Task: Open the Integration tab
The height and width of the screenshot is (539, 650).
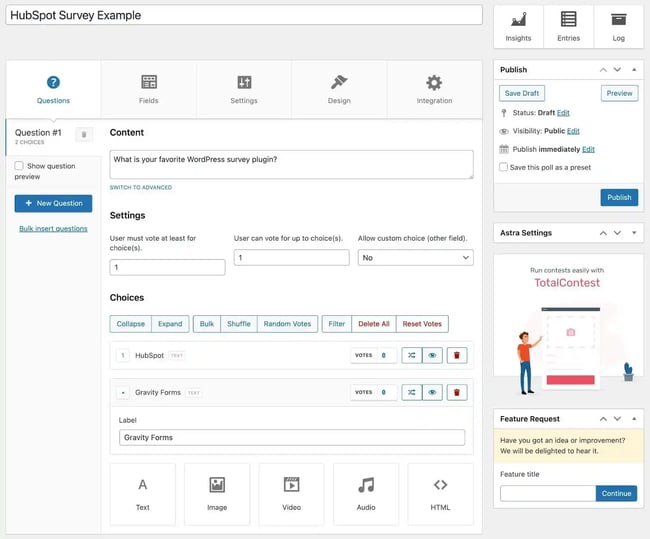Action: click(434, 90)
